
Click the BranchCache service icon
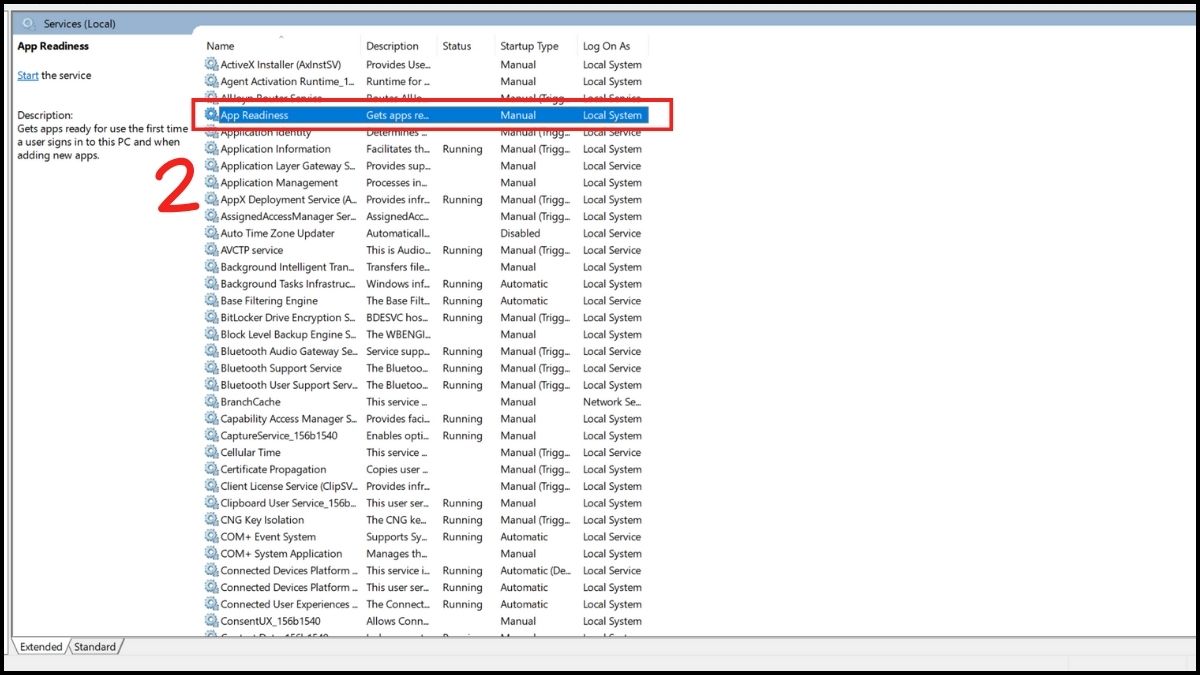click(x=210, y=402)
